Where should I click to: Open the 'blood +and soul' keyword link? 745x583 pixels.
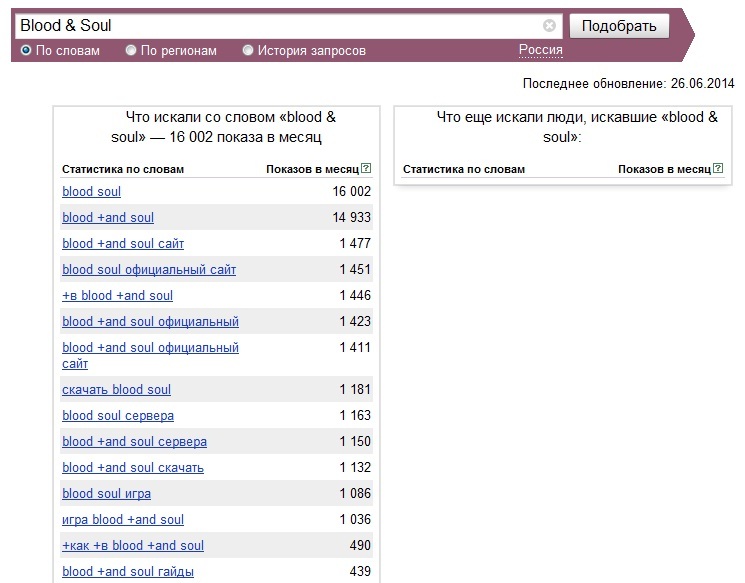coord(108,218)
